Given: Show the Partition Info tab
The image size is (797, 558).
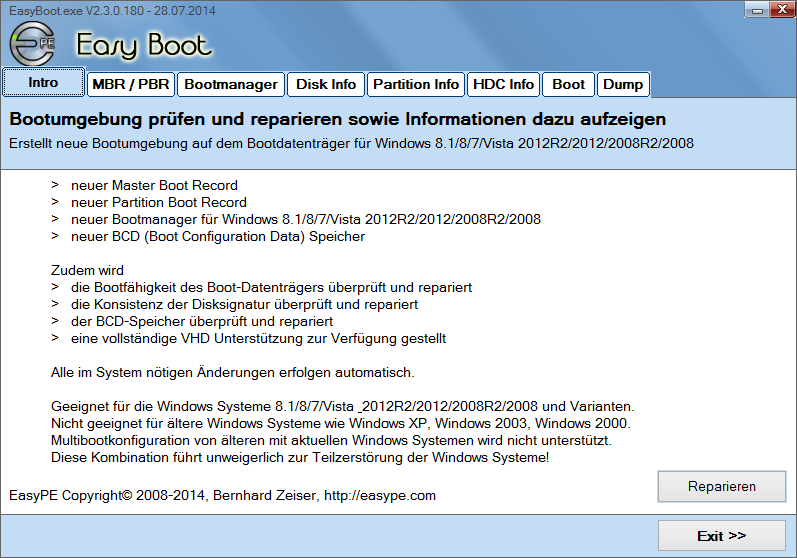Looking at the screenshot, I should (x=415, y=84).
